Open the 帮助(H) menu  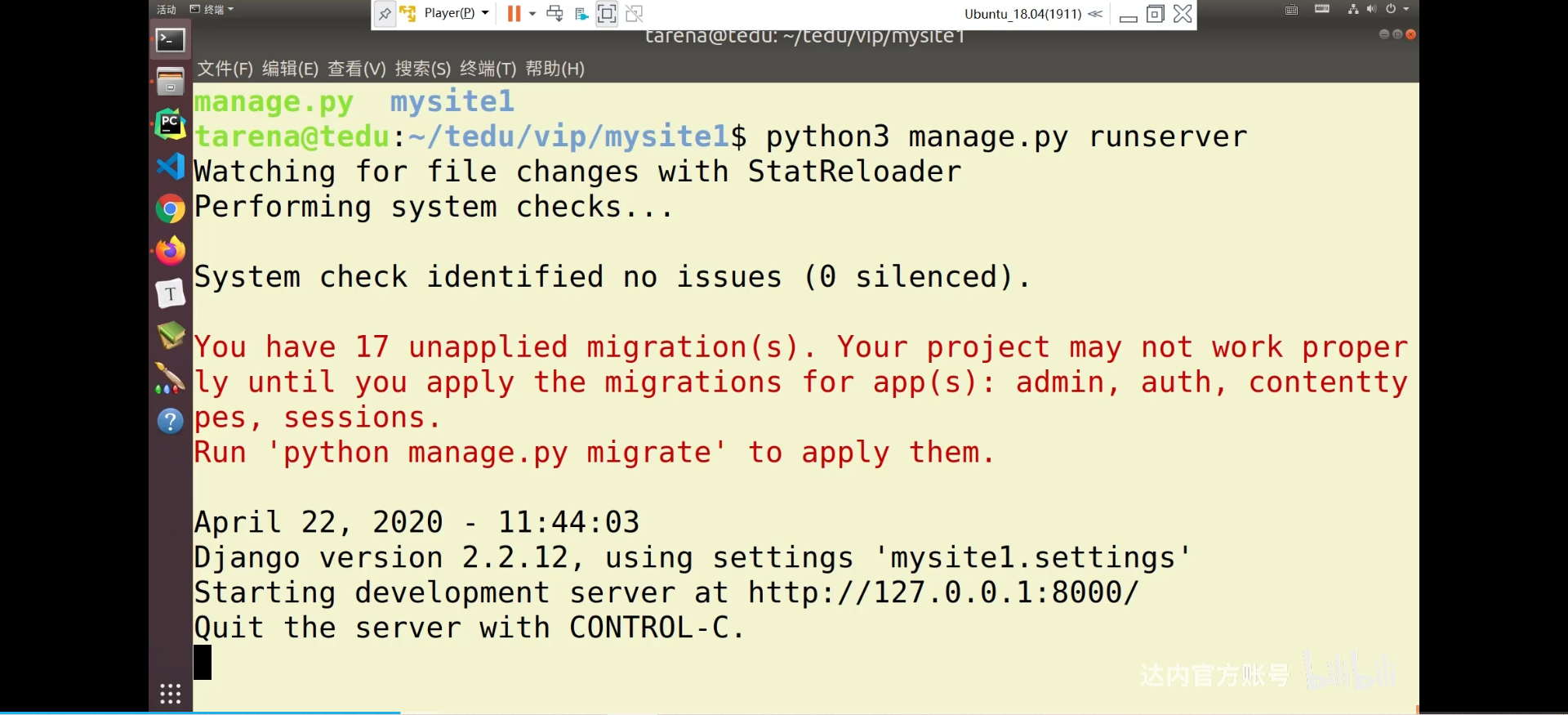coord(555,69)
